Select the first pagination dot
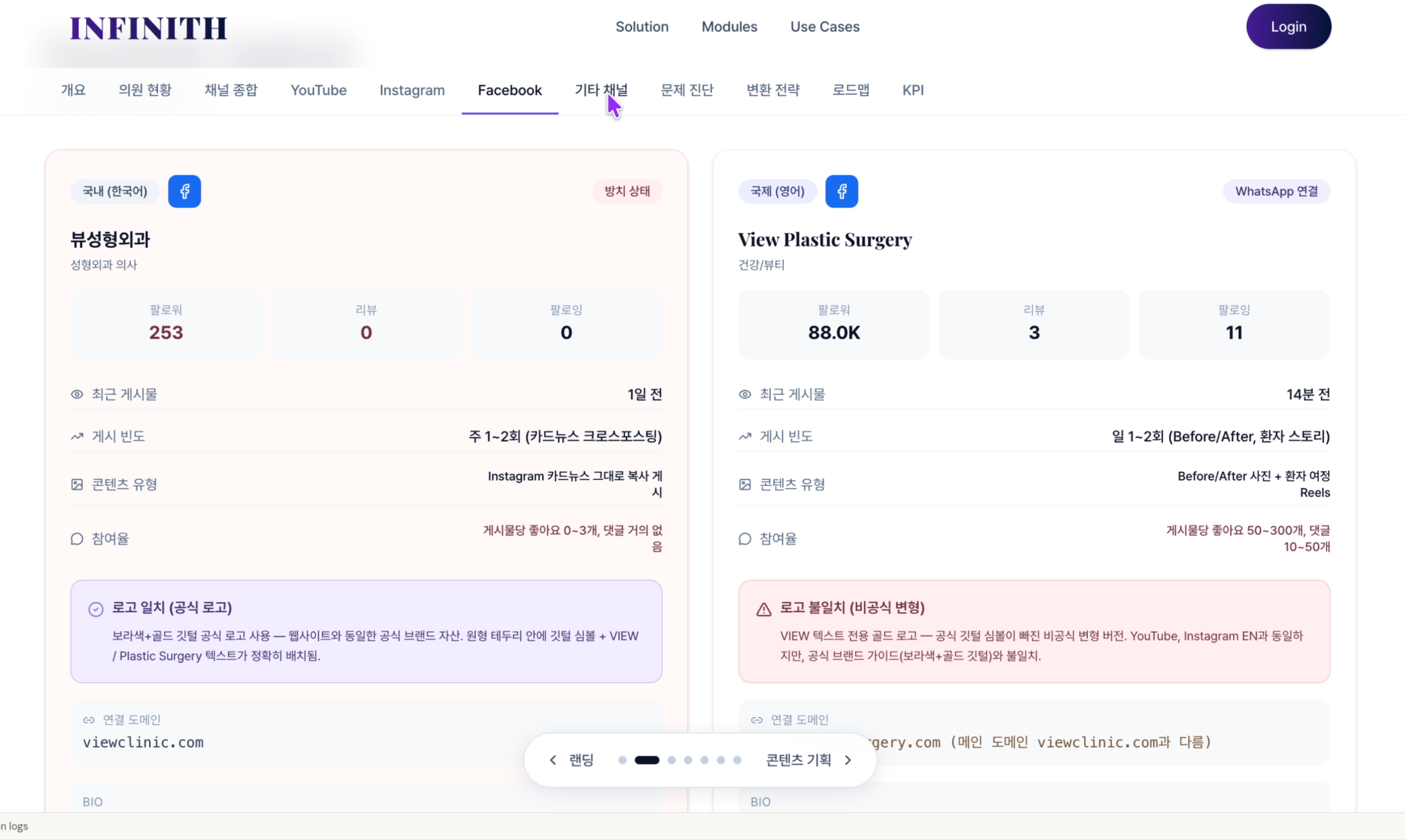Image resolution: width=1405 pixels, height=840 pixels. point(623,760)
